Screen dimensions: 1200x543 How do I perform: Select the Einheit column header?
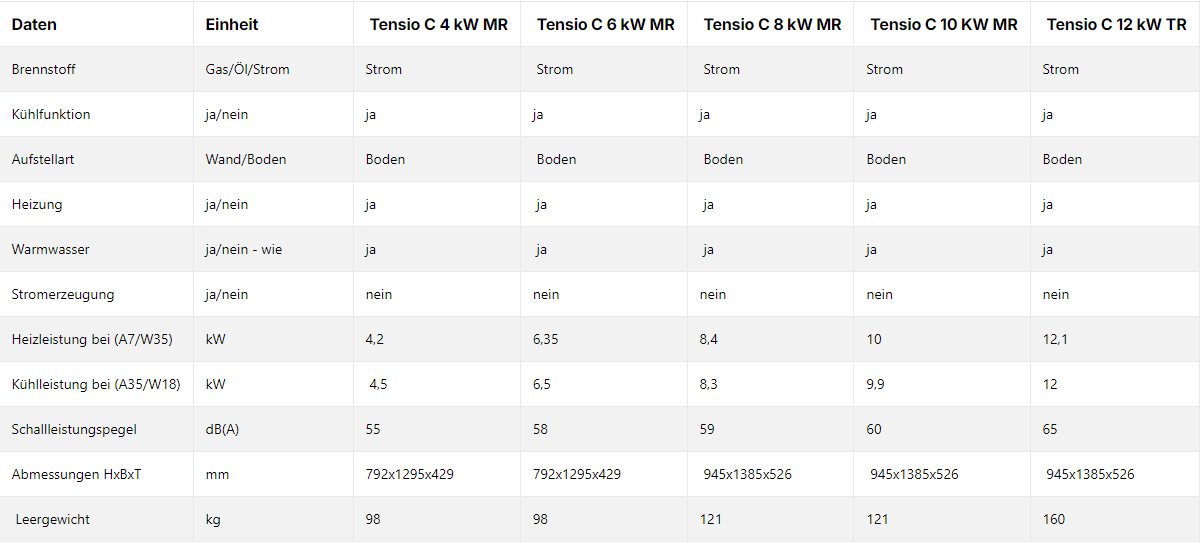[x=231, y=25]
